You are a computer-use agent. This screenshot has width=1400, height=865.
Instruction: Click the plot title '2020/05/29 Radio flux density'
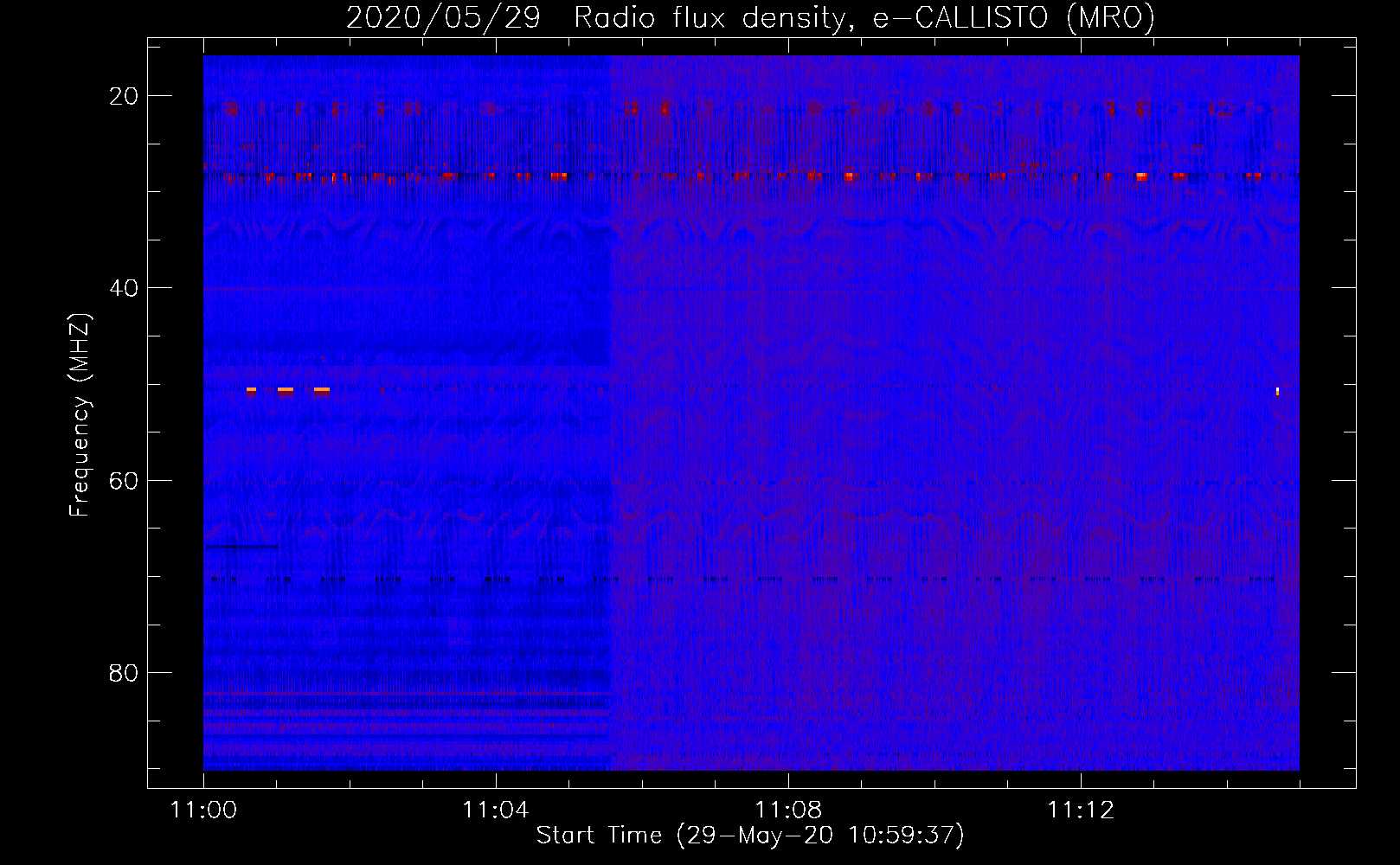(x=751, y=17)
